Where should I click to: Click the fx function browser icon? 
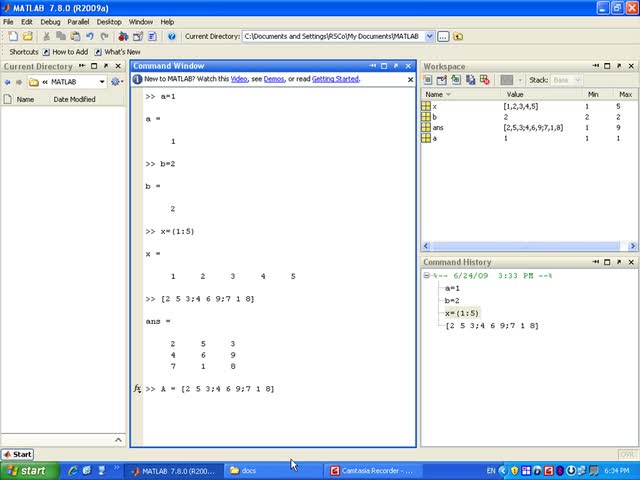137,389
